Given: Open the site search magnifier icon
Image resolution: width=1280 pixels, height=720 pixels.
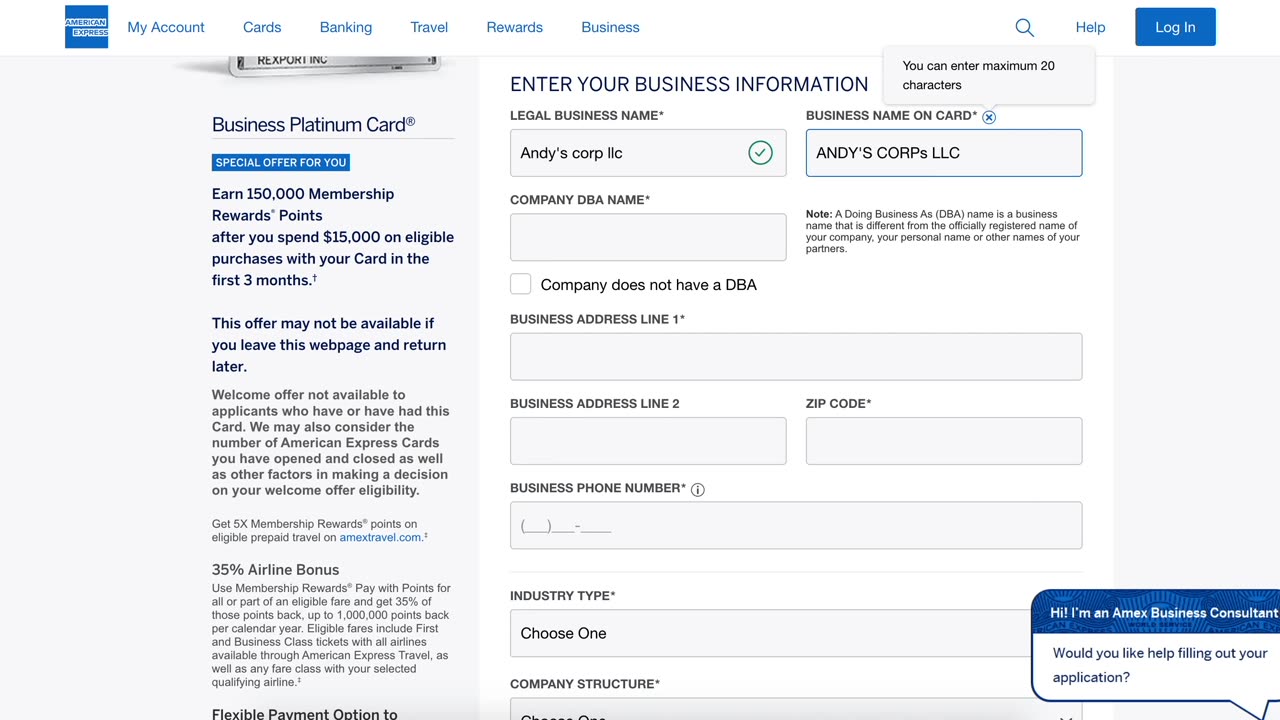Looking at the screenshot, I should 1024,28.
